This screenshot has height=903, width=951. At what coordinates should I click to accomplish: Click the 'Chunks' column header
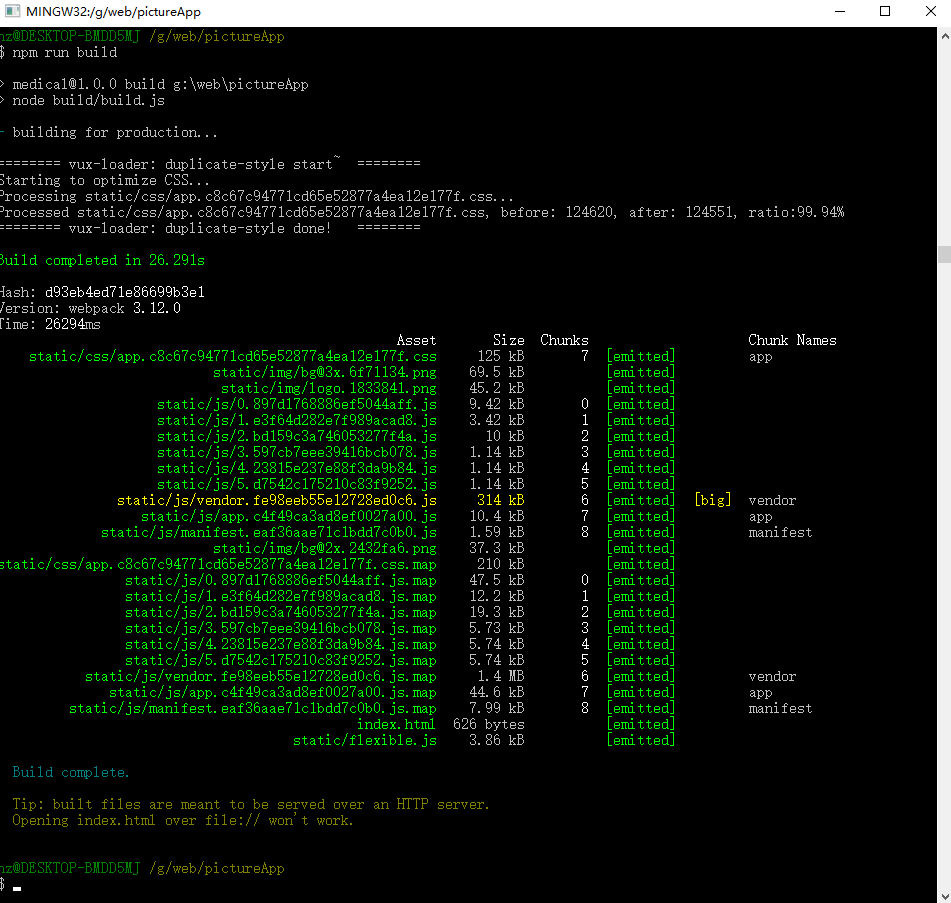pyautogui.click(x=564, y=340)
